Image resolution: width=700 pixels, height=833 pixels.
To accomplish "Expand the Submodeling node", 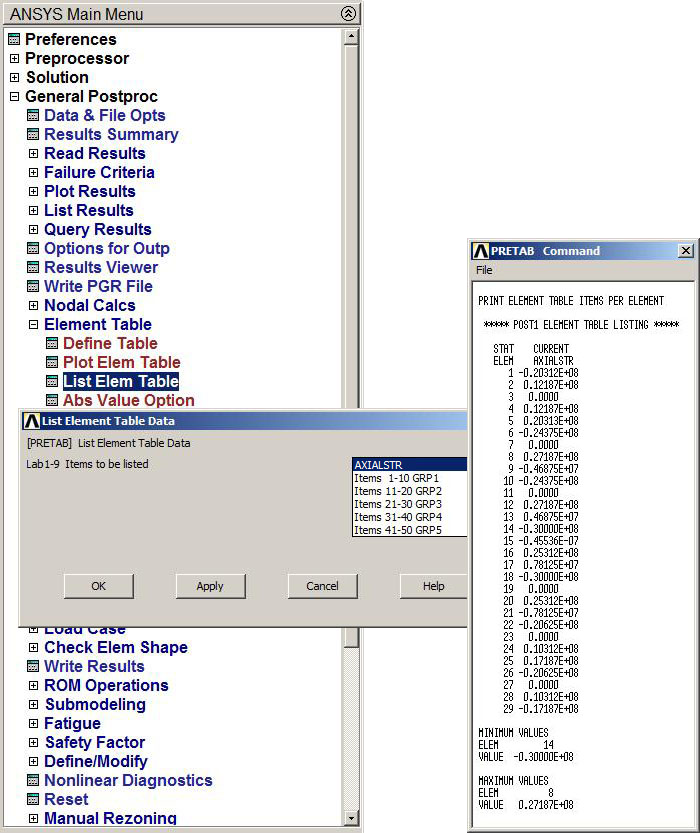I will click(x=33, y=704).
